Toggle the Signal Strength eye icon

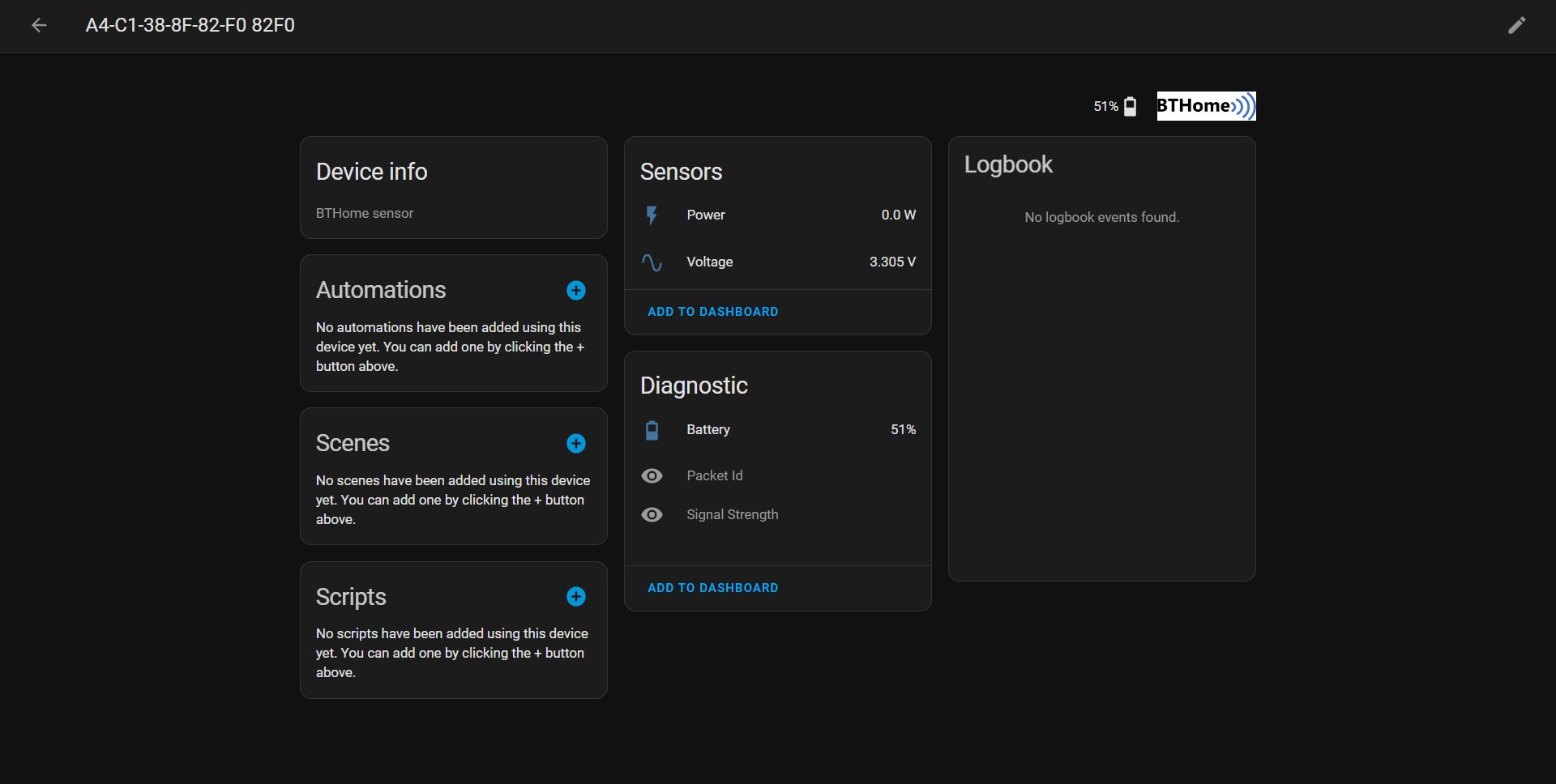pos(652,515)
